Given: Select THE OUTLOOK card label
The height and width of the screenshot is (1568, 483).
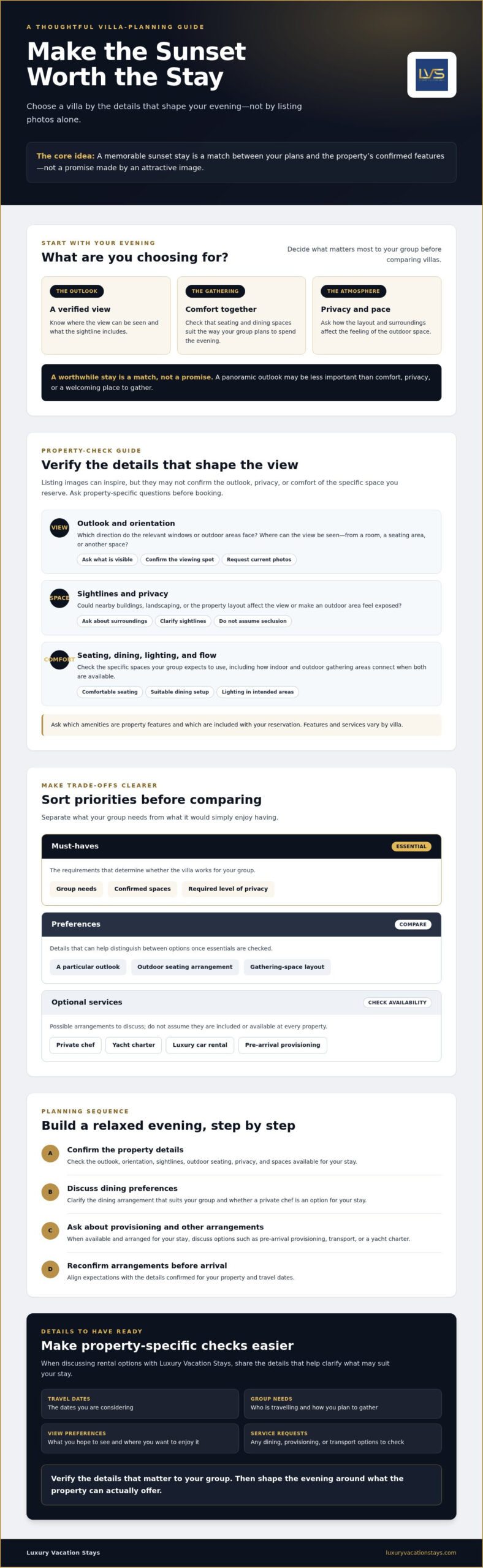Looking at the screenshot, I should point(77,291).
